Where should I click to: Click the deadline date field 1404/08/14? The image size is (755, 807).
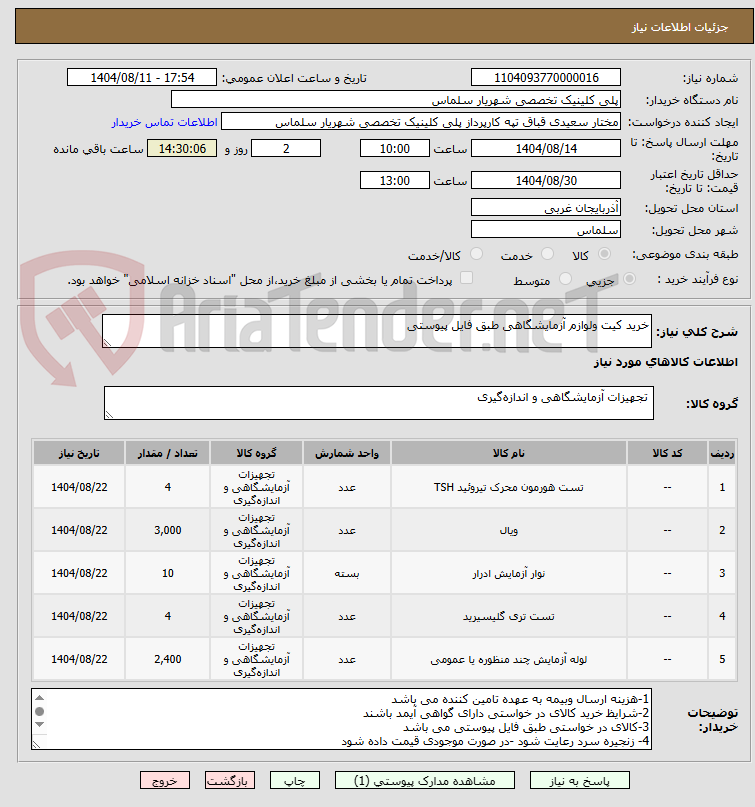tap(546, 149)
